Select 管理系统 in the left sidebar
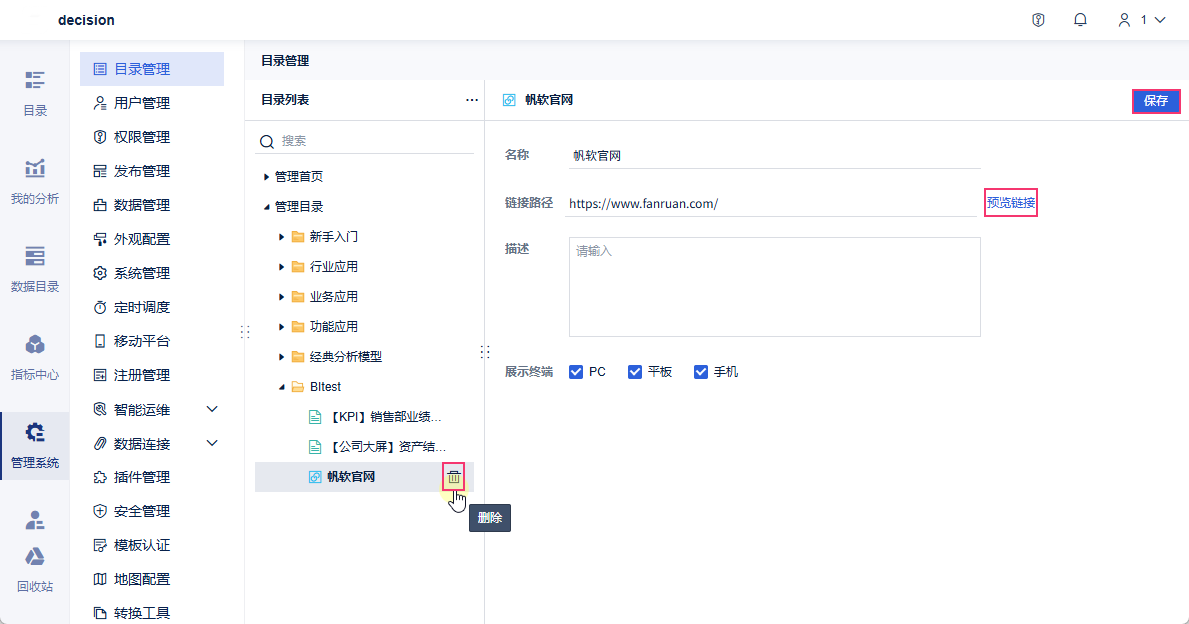1189x624 pixels. tap(35, 446)
